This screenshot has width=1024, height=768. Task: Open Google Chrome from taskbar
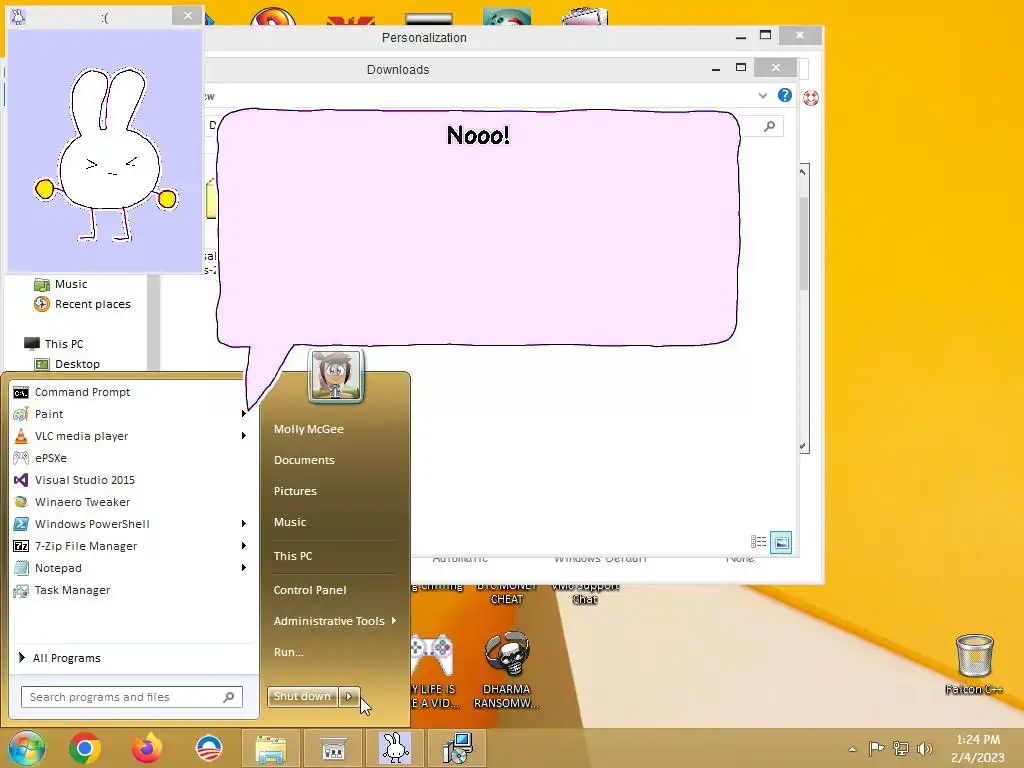85,748
